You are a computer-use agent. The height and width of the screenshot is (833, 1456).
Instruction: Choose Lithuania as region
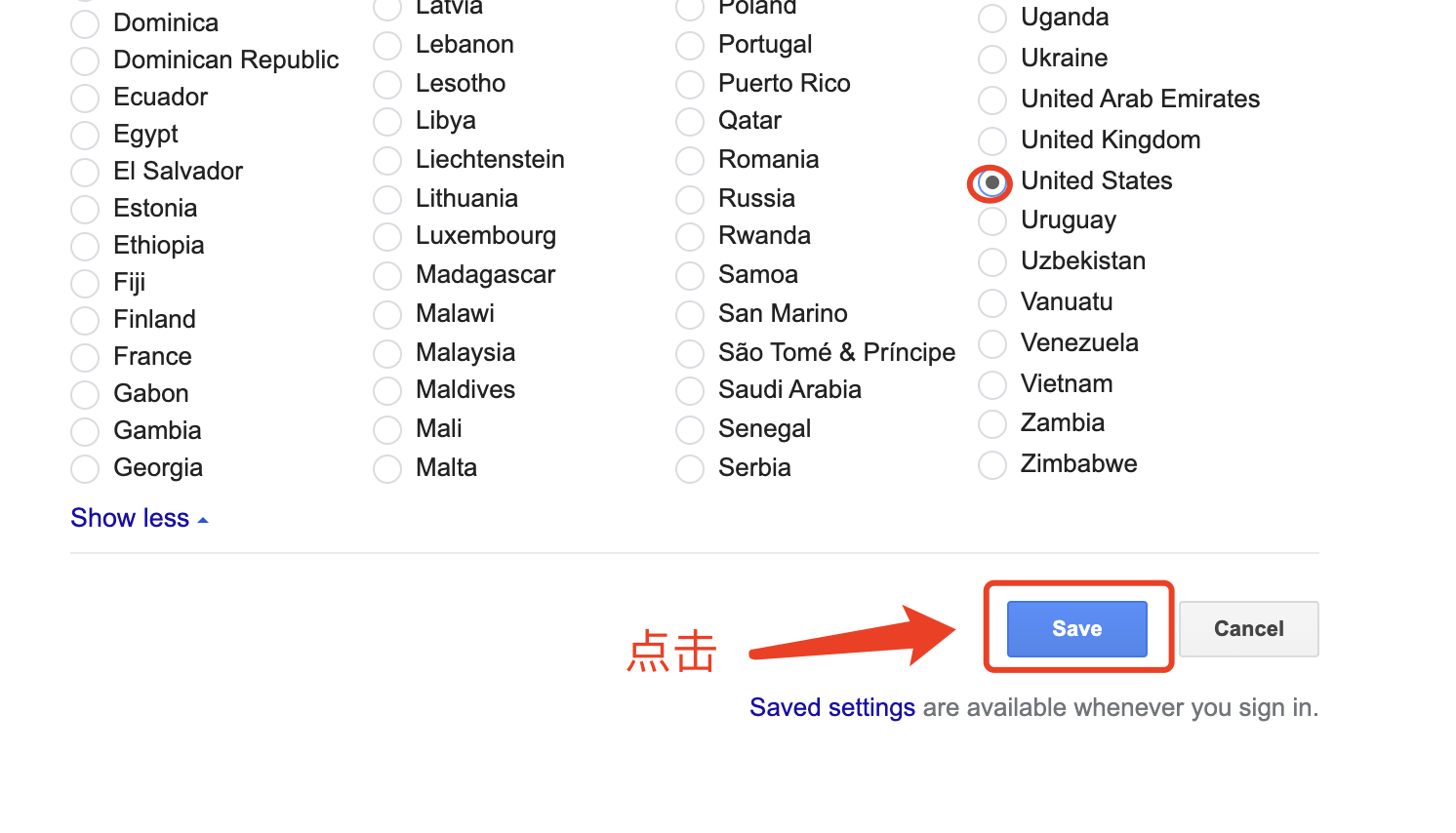[386, 199]
